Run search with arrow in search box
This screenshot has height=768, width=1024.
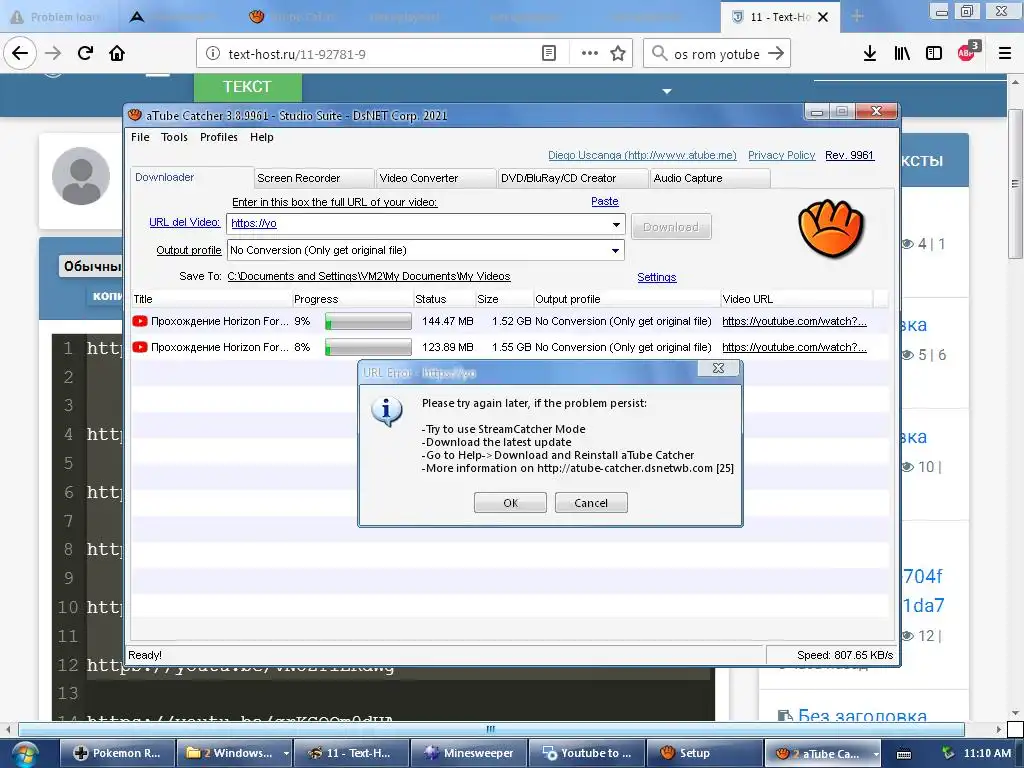point(776,54)
